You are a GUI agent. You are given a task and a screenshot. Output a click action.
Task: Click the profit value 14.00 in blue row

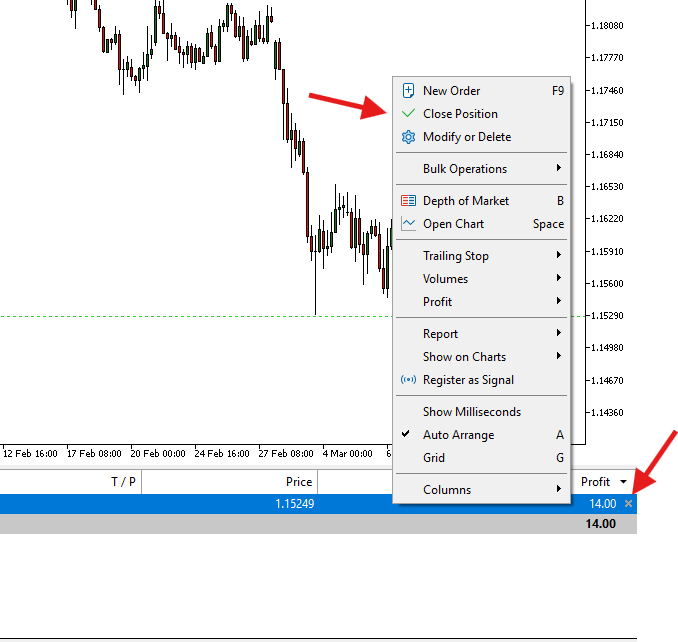pos(602,504)
